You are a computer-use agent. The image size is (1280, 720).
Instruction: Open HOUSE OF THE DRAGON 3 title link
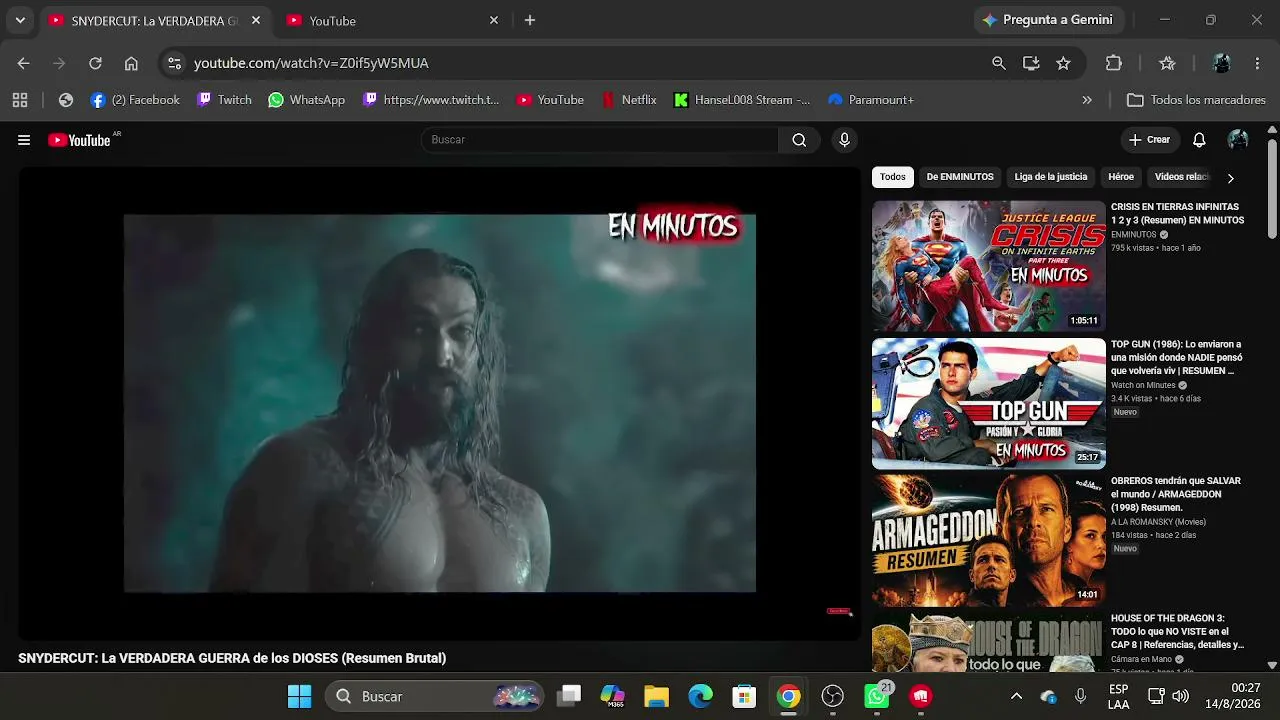(x=1178, y=631)
